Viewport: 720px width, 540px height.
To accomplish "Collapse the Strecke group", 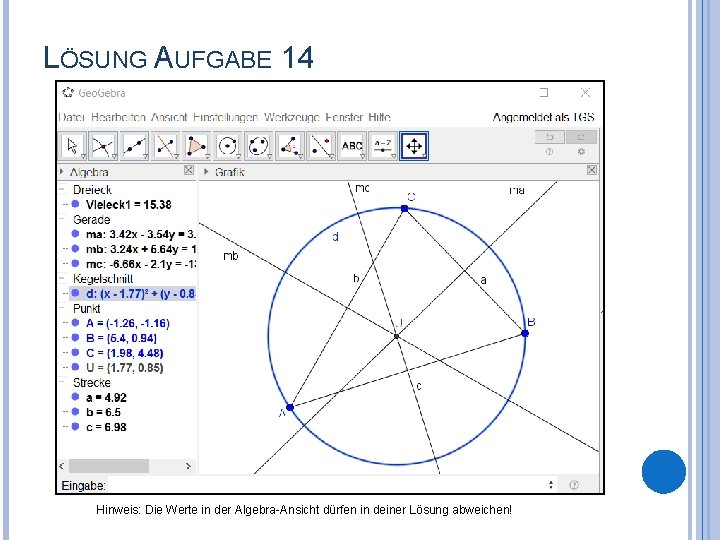I will point(62,382).
